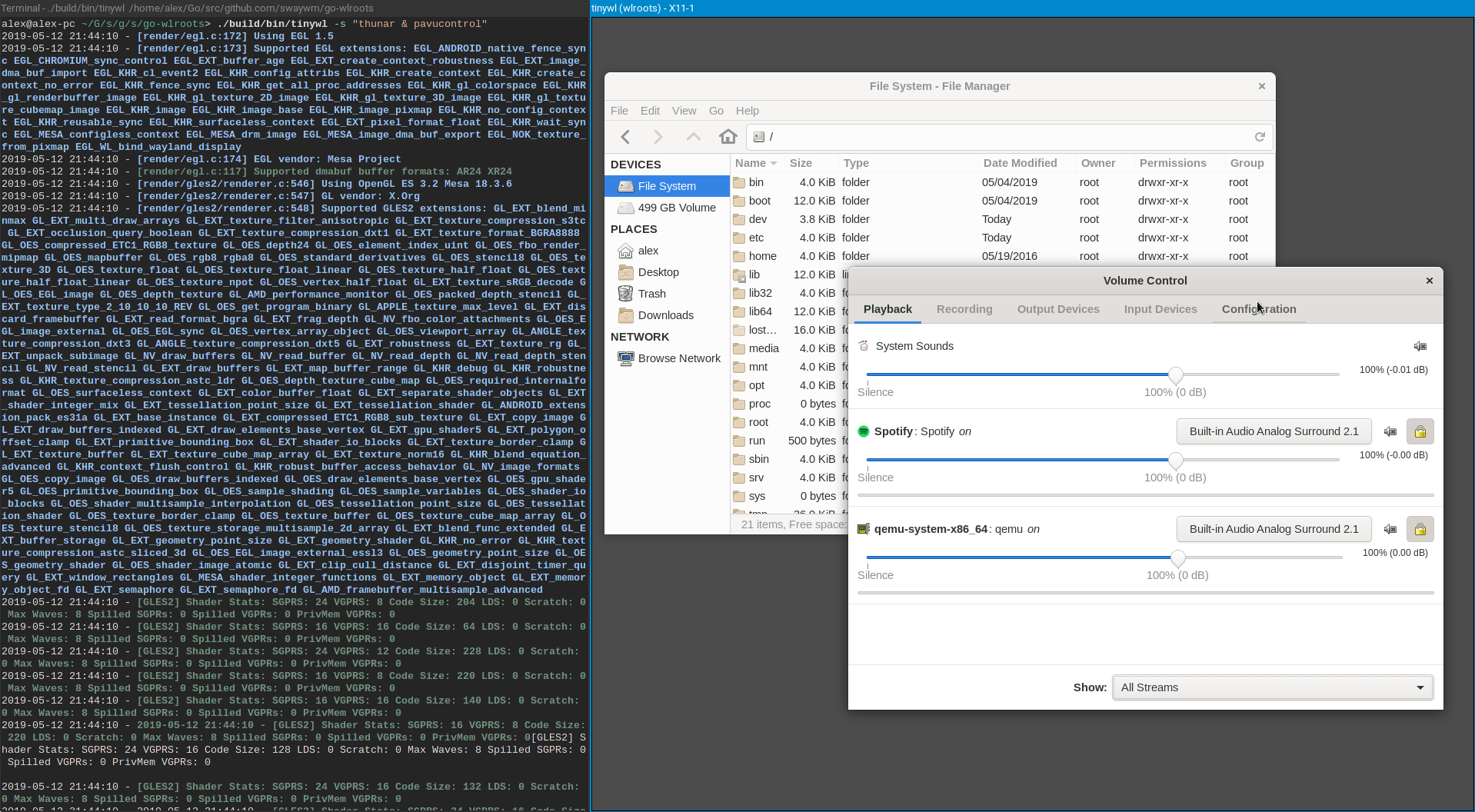Viewport: 1475px width, 812px height.
Task: Sort by Permissions column header
Action: click(1180, 163)
